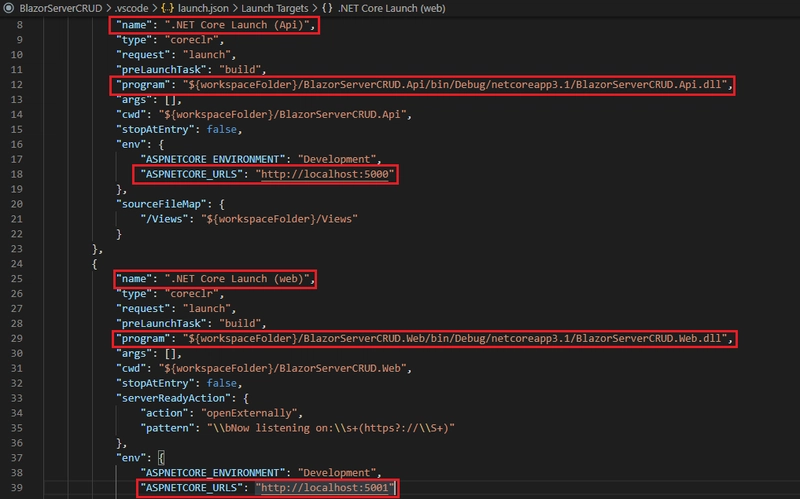Click the Development value on line 38
The height and width of the screenshot is (499, 800).
pyautogui.click(x=337, y=473)
